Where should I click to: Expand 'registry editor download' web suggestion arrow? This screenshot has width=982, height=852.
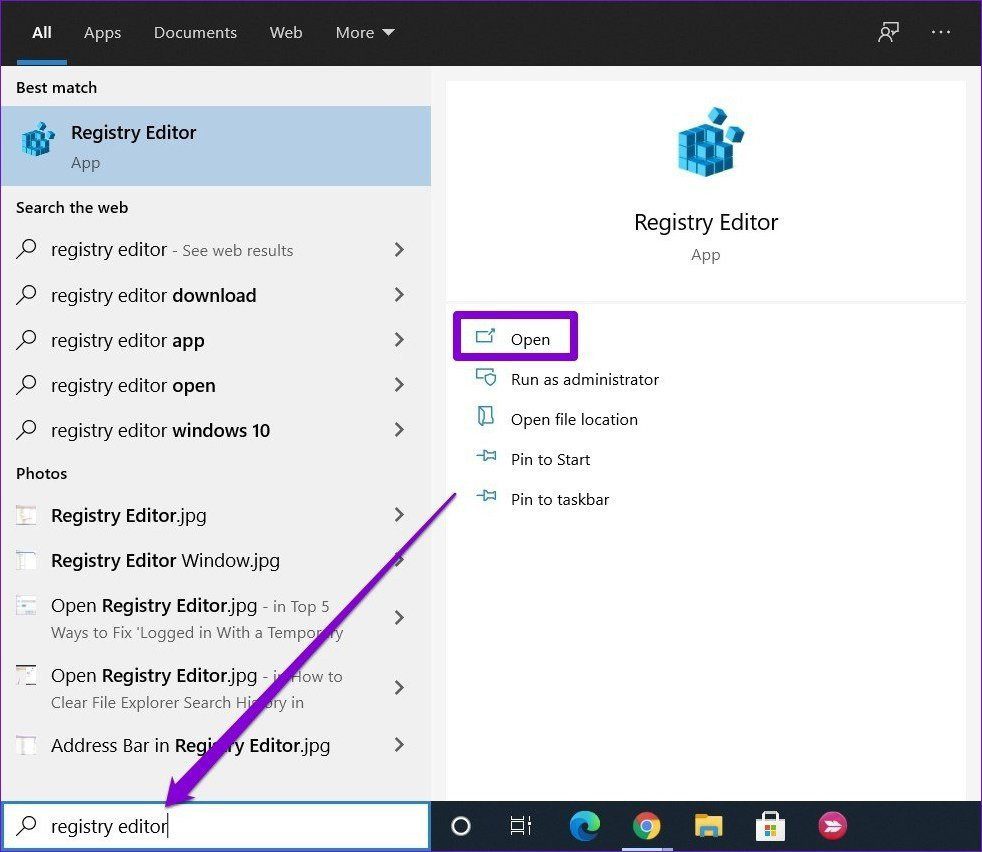coord(399,294)
